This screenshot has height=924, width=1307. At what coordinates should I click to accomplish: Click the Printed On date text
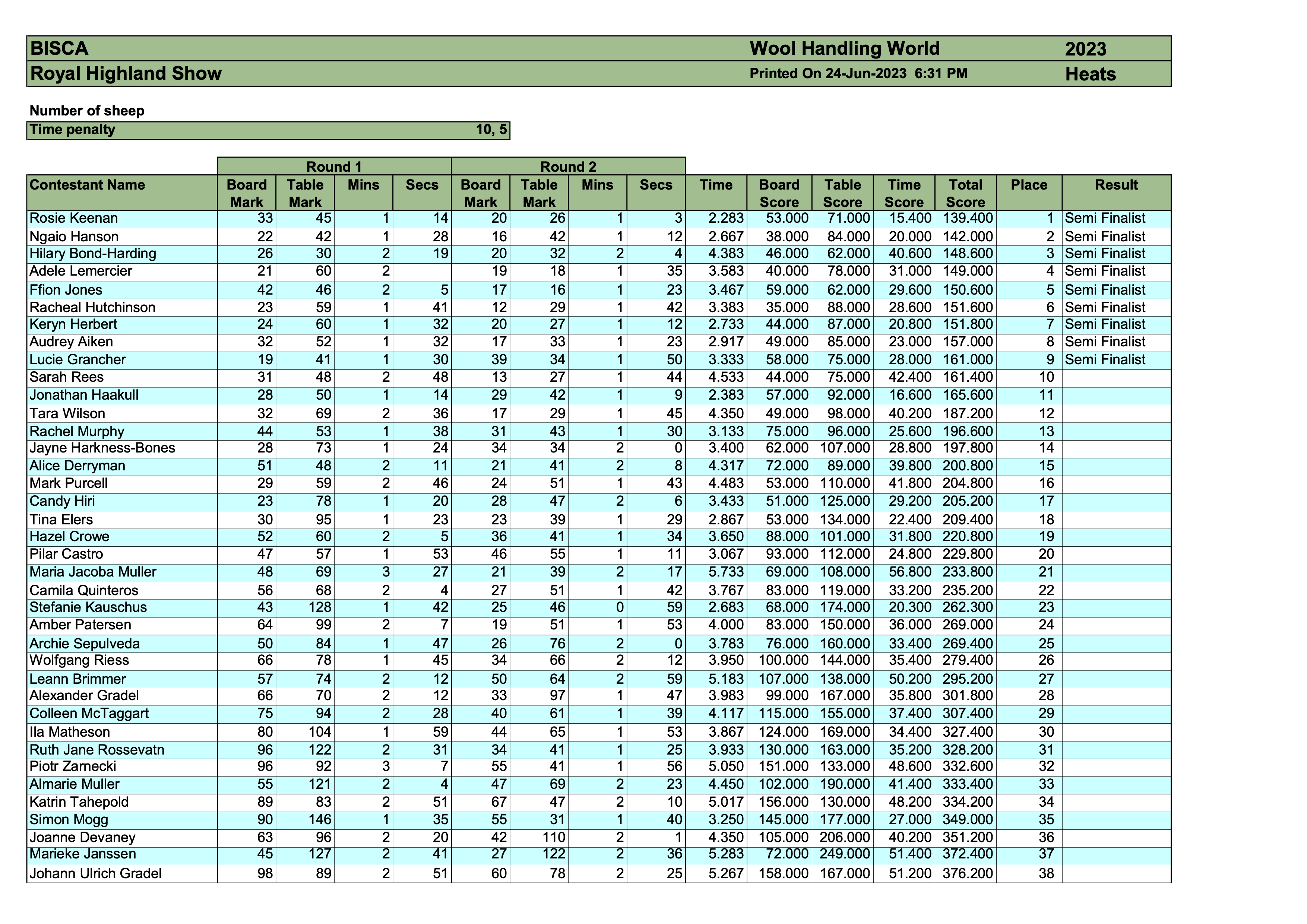pyautogui.click(x=858, y=73)
